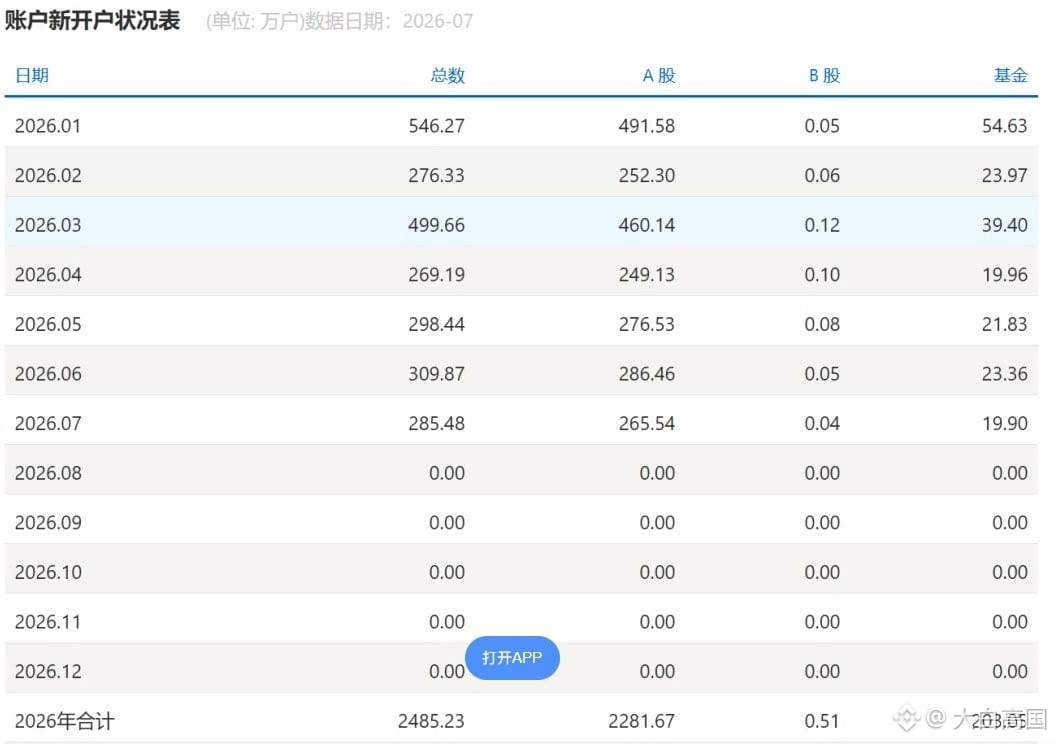The width and height of the screenshot is (1055, 744).
Task: Click total value 276.33
Action: [x=436, y=176]
